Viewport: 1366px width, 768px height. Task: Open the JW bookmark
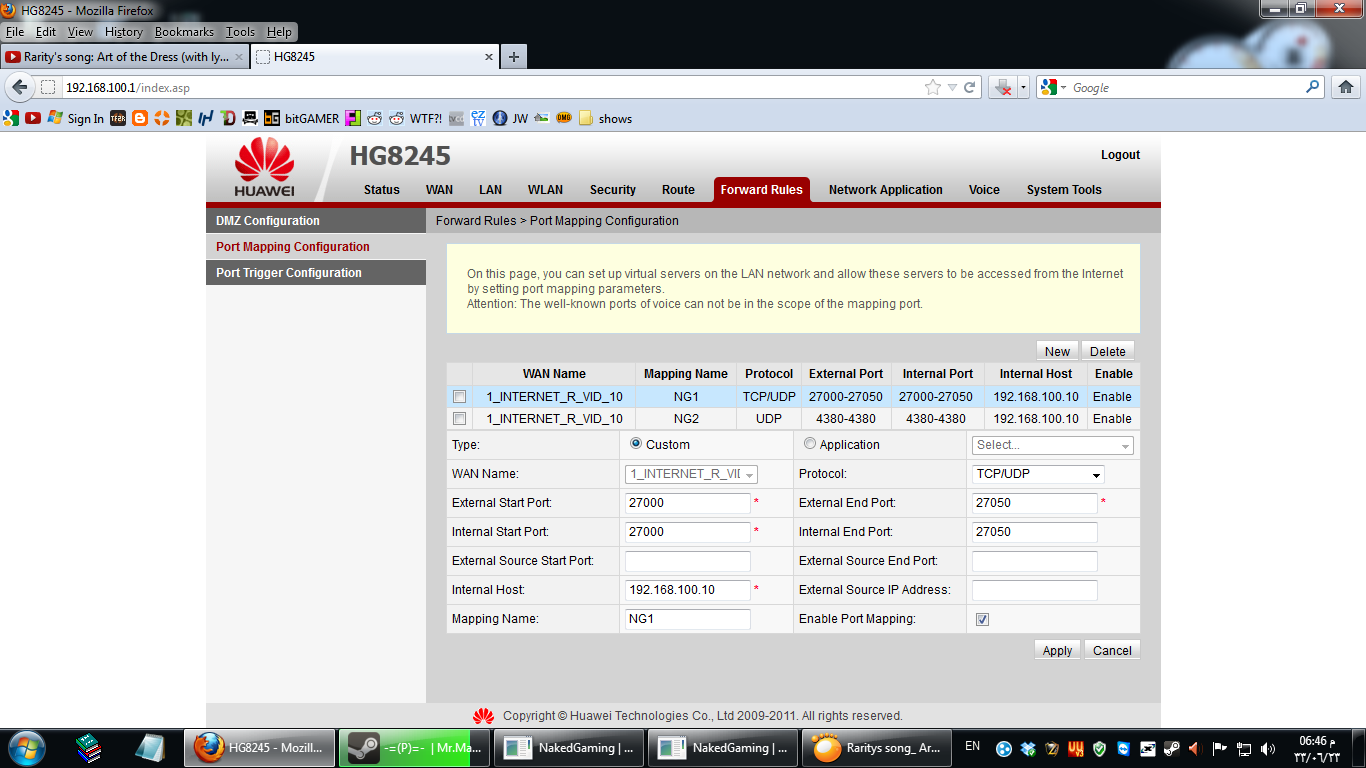point(510,118)
